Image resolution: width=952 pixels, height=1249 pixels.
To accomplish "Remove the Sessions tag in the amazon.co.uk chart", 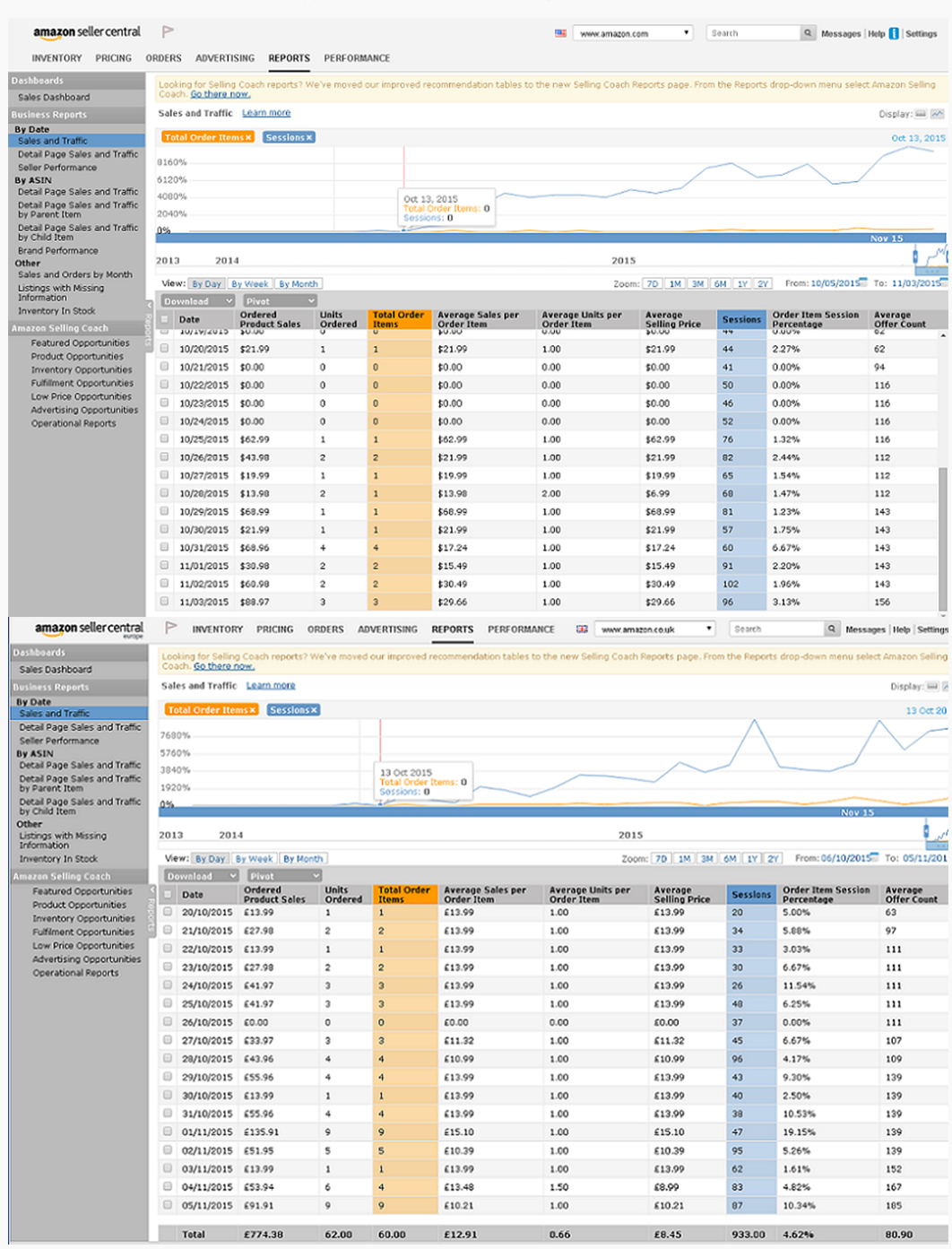I will click(314, 710).
